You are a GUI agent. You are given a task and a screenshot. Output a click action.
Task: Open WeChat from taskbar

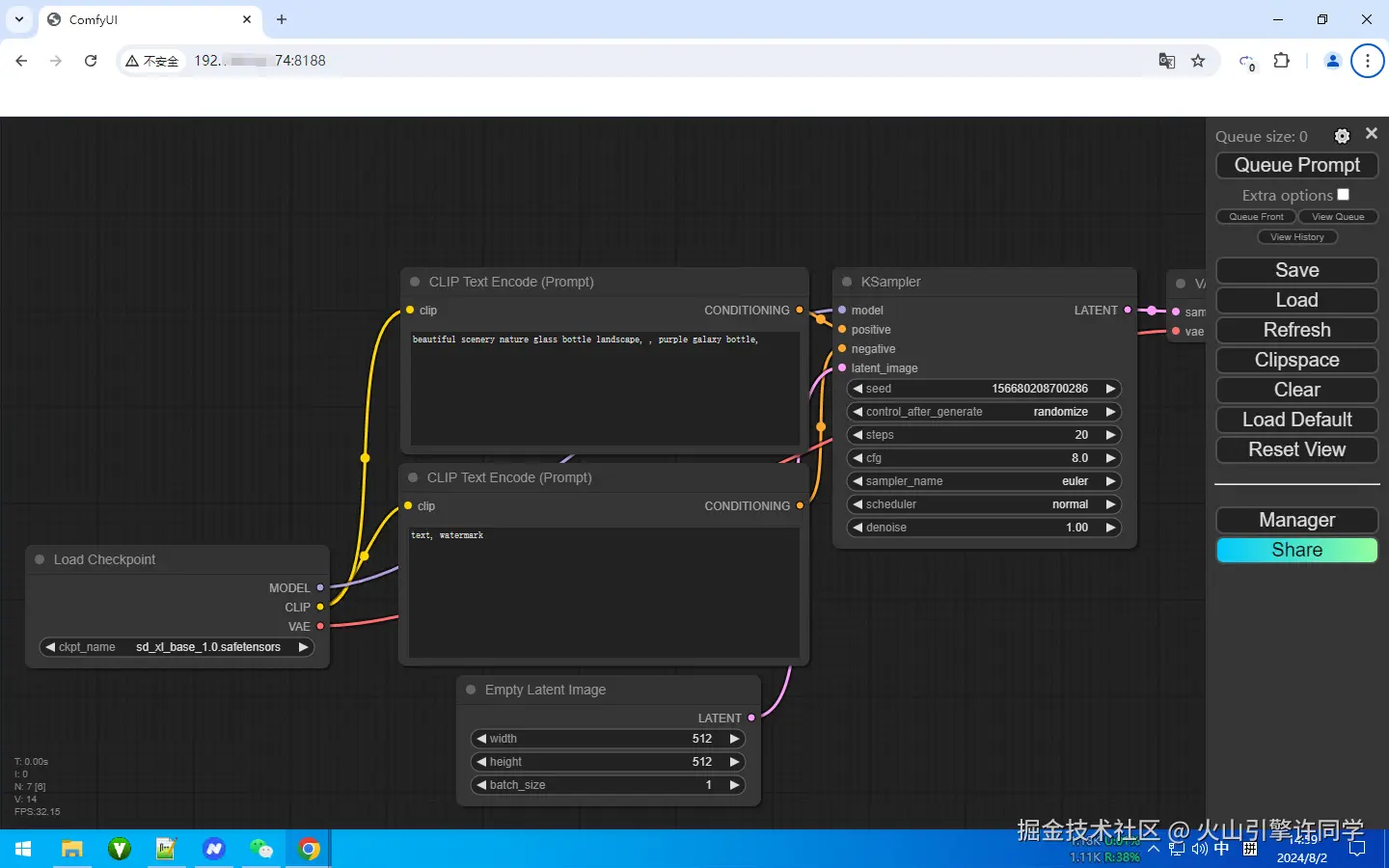click(261, 849)
